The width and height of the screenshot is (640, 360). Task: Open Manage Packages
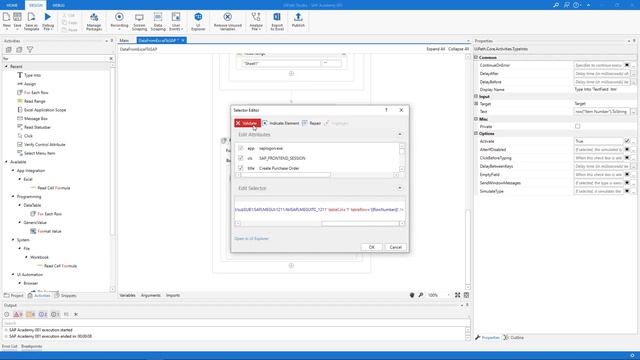pos(94,17)
